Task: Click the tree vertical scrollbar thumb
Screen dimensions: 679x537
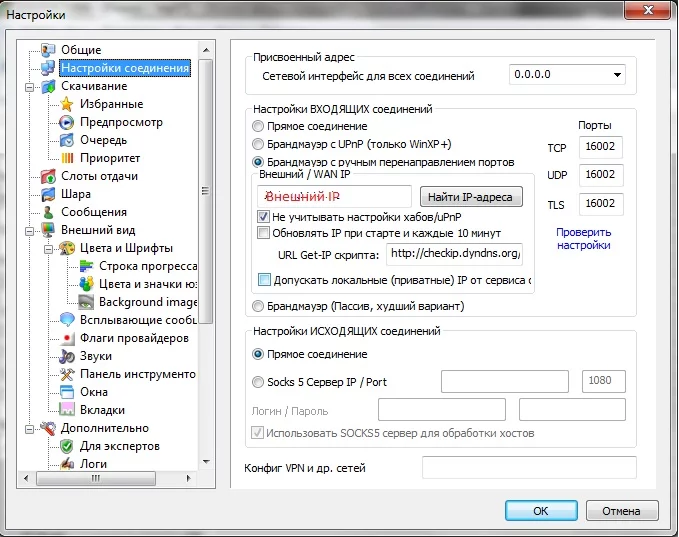Action: (x=206, y=191)
